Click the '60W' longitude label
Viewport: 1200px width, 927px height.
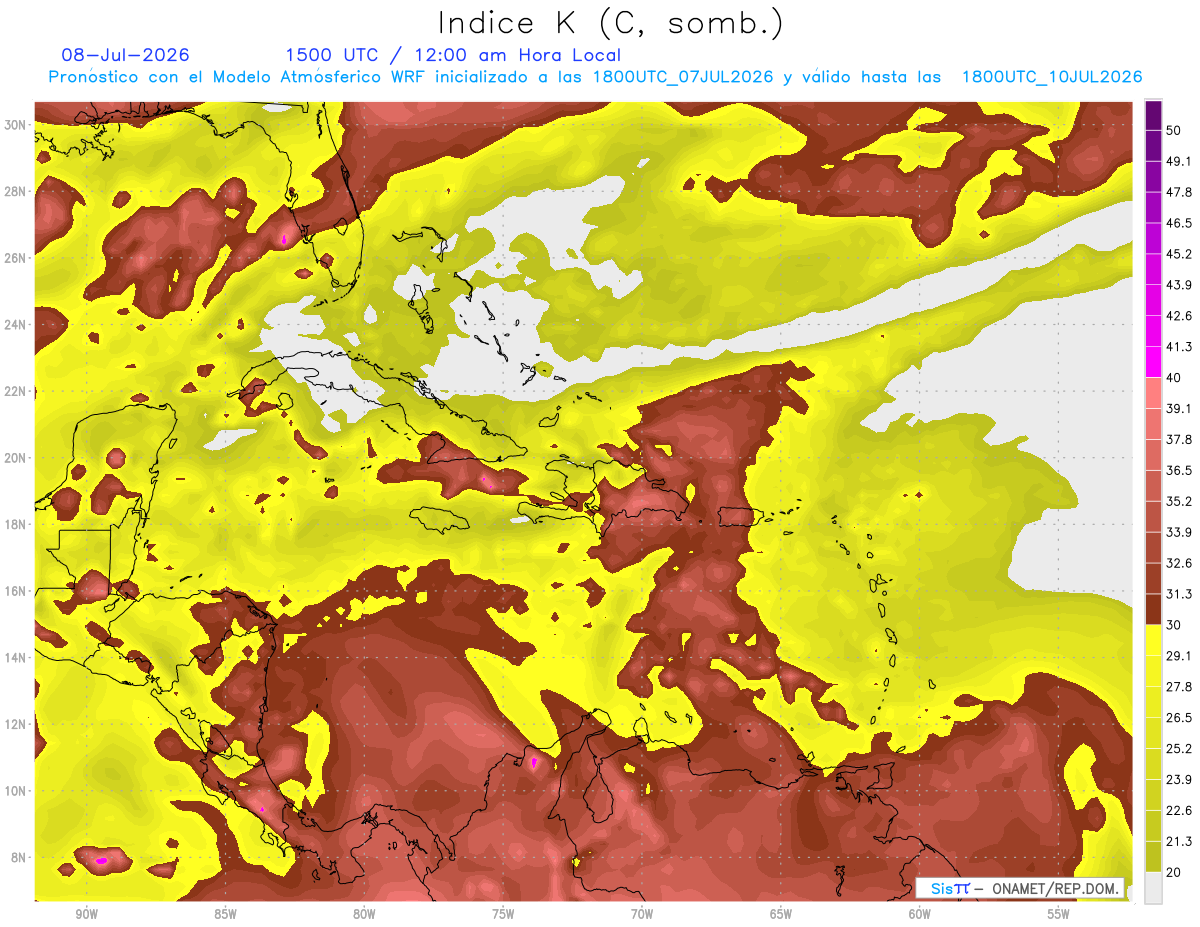point(920,914)
